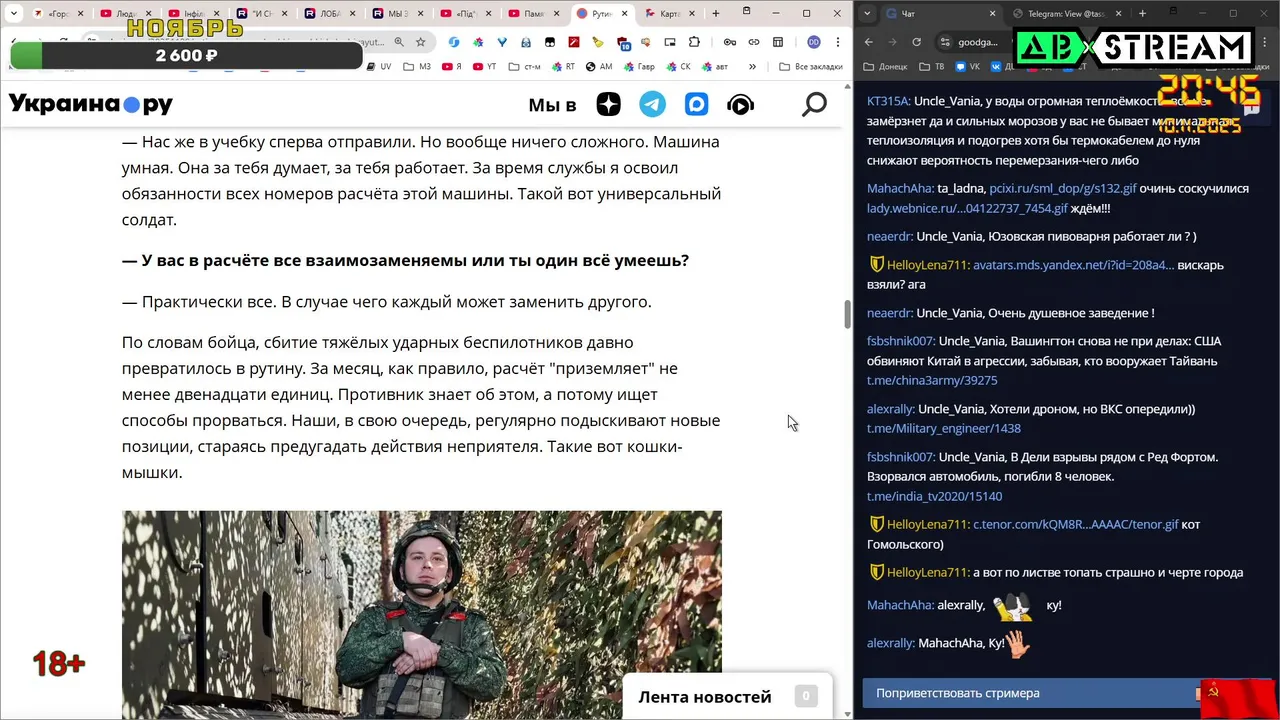Viewport: 1280px width, 720px height.
Task: Open the picture-in-picture extension icon
Action: (x=669, y=42)
